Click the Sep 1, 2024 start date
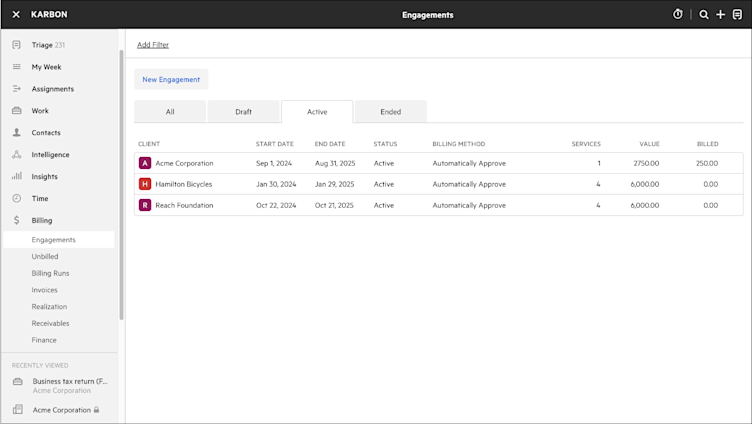 pyautogui.click(x=274, y=164)
